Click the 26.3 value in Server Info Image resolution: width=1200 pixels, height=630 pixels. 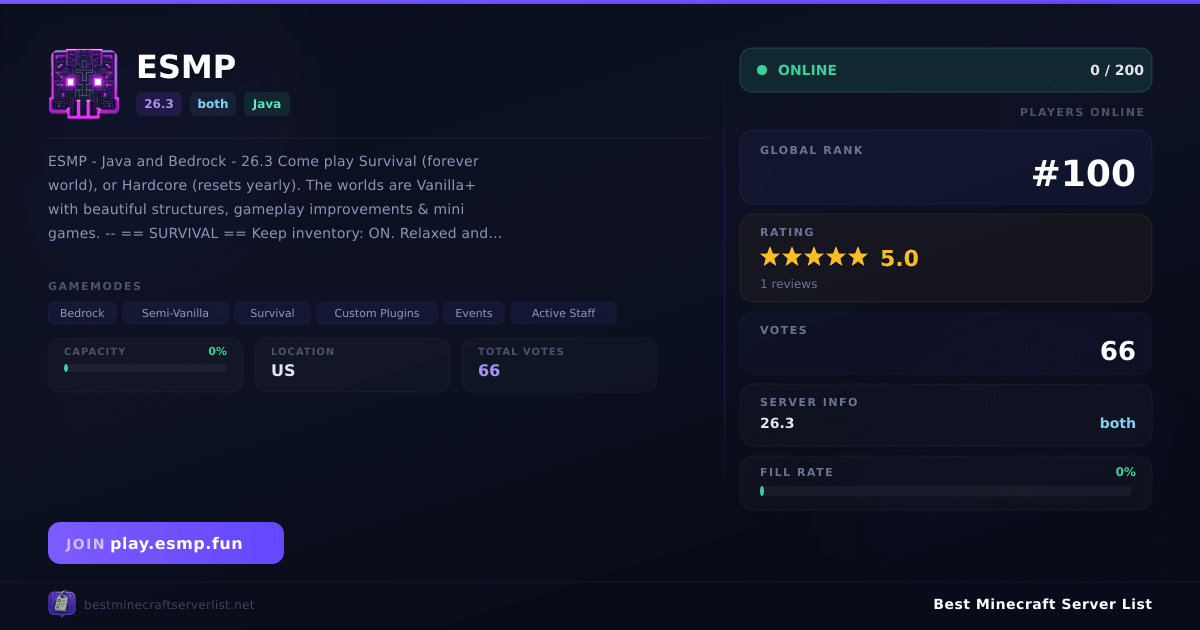pos(777,423)
